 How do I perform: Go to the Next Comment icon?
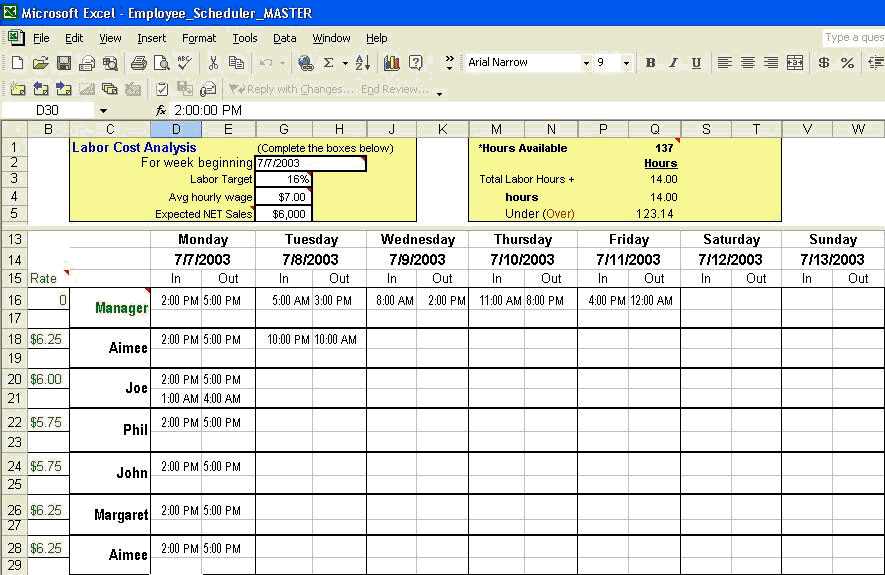pyautogui.click(x=64, y=89)
